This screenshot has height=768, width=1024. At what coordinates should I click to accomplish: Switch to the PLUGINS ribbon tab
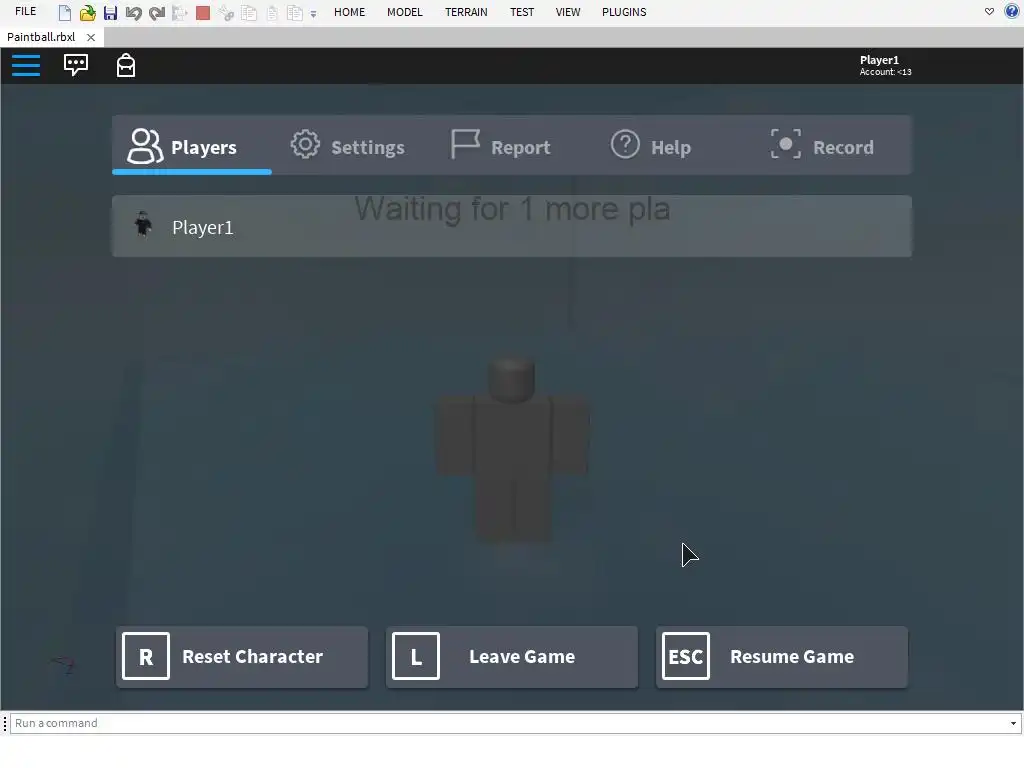click(x=624, y=12)
